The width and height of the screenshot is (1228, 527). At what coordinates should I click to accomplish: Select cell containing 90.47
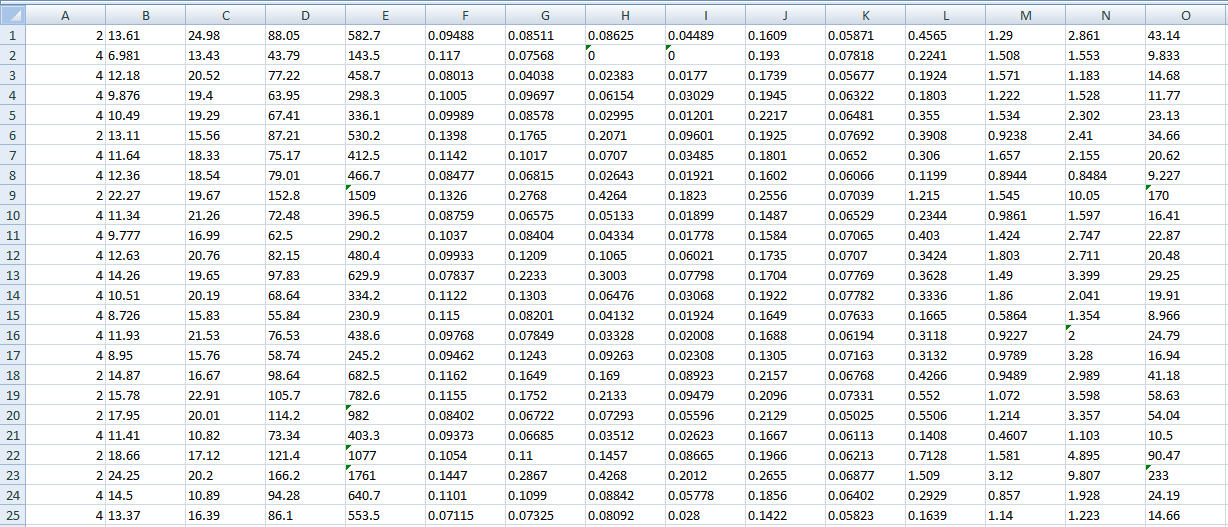click(x=1186, y=455)
